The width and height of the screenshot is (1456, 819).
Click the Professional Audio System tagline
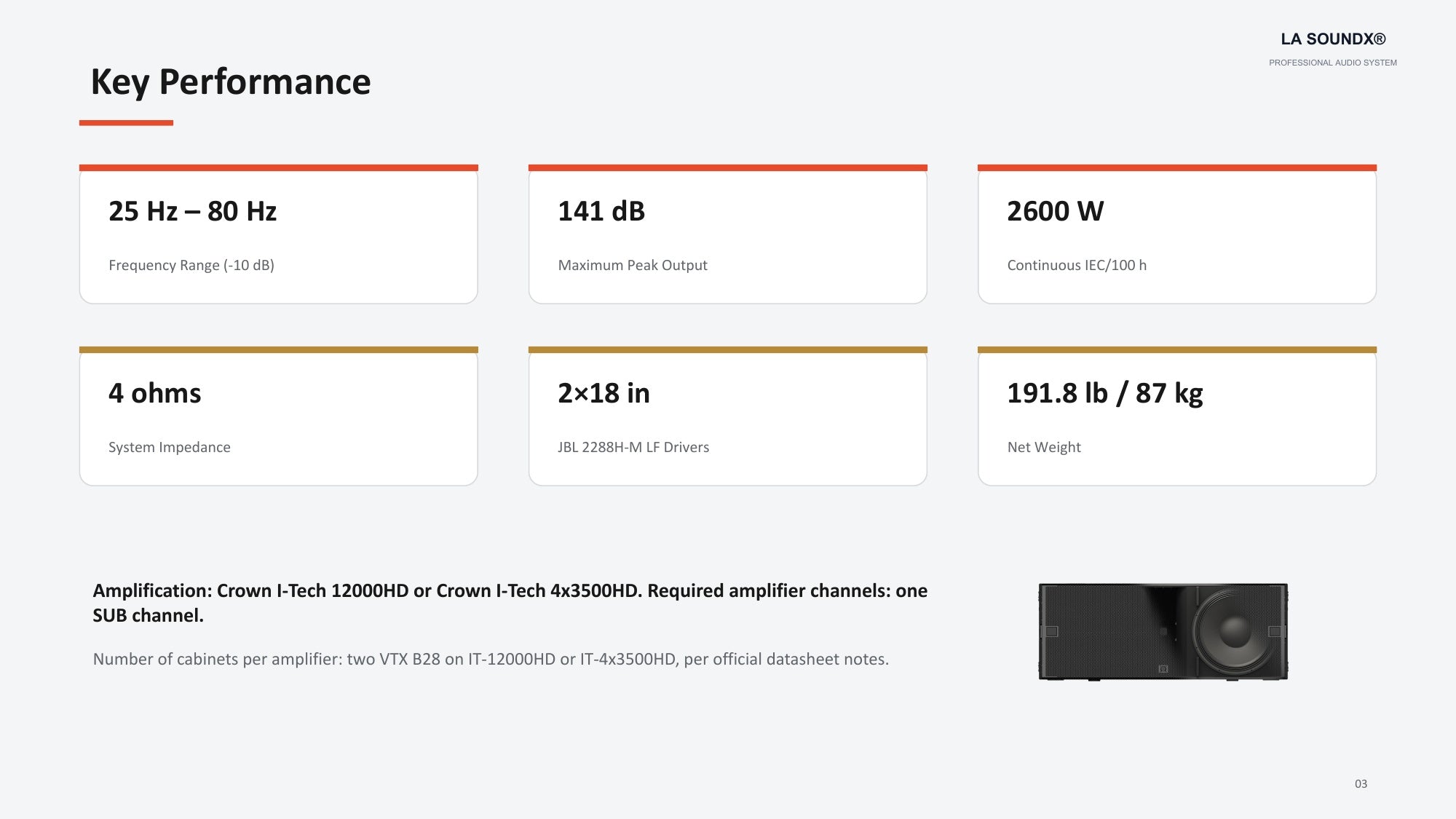[x=1333, y=63]
